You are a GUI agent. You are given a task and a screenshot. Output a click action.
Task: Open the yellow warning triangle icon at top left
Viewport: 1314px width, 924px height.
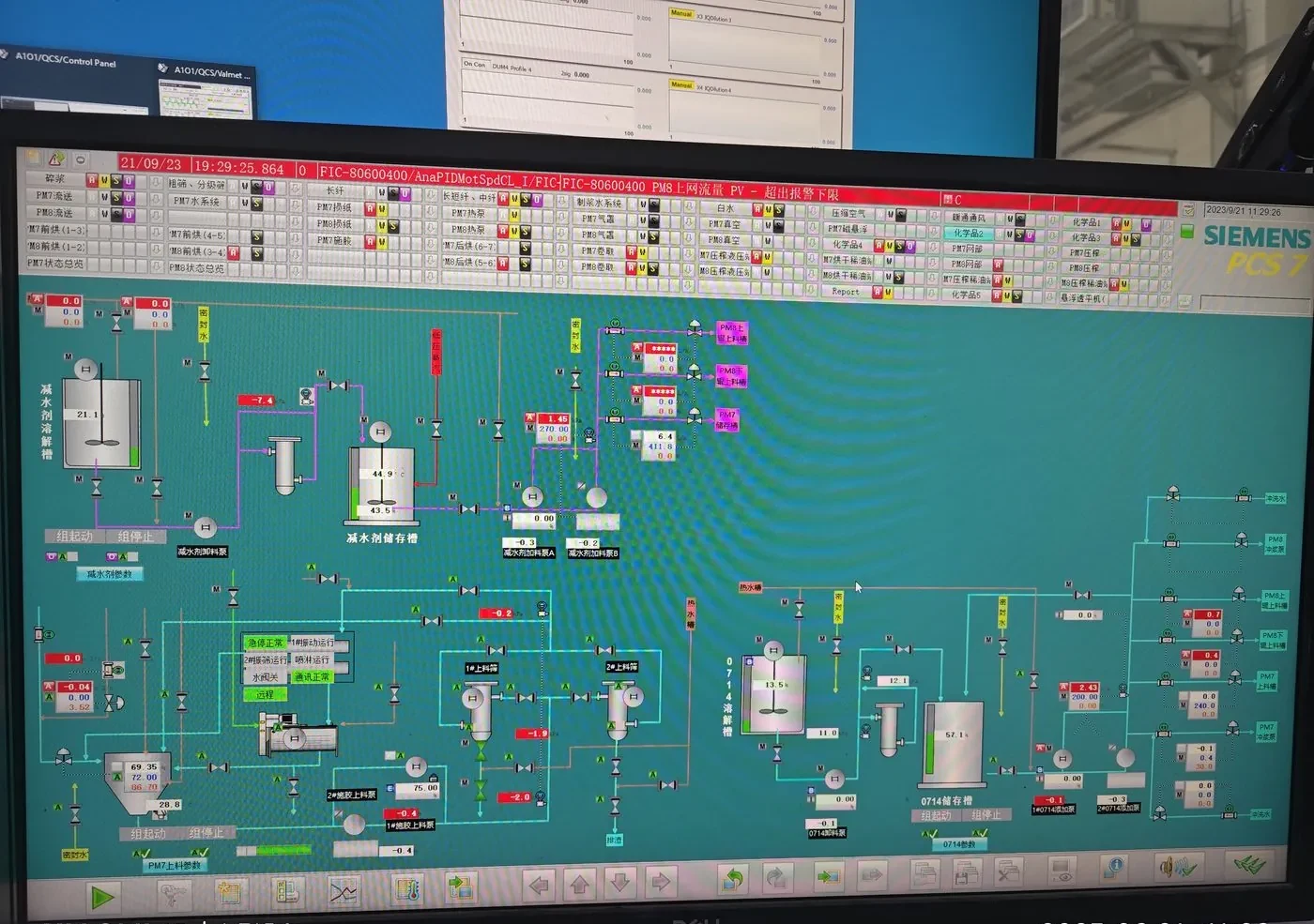click(x=56, y=159)
